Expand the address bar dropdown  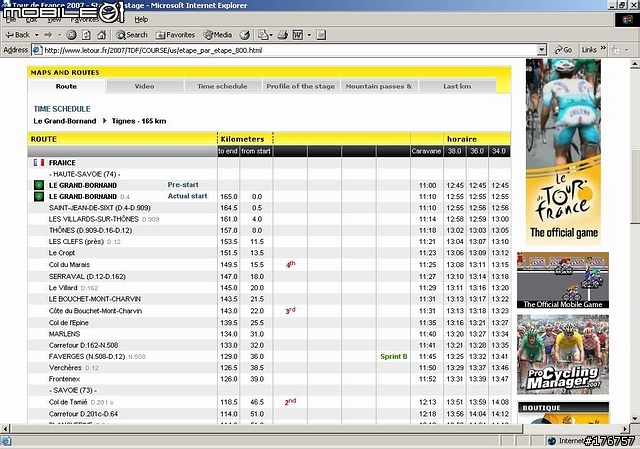[542, 50]
